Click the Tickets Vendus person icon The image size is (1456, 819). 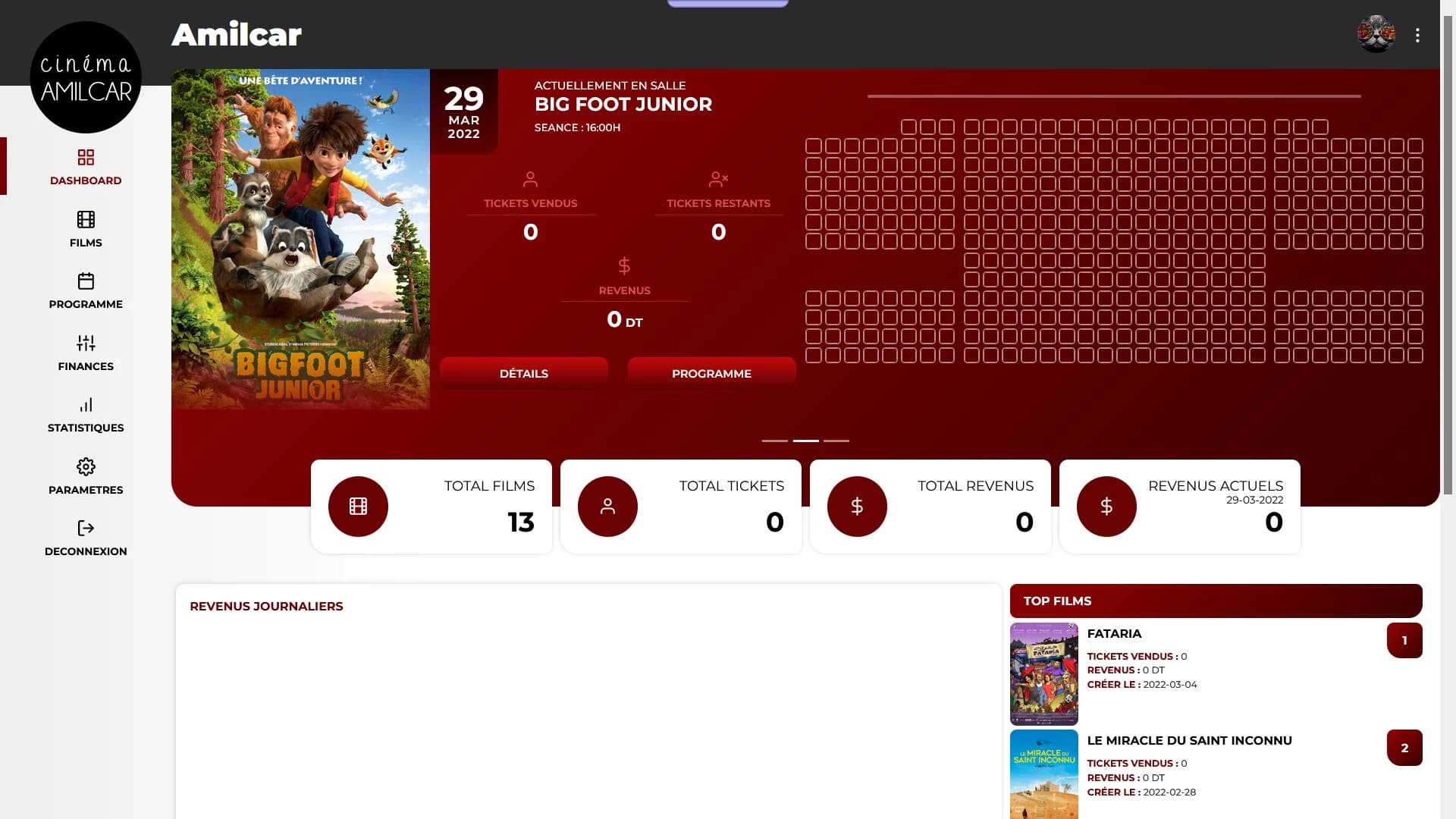[x=530, y=179]
